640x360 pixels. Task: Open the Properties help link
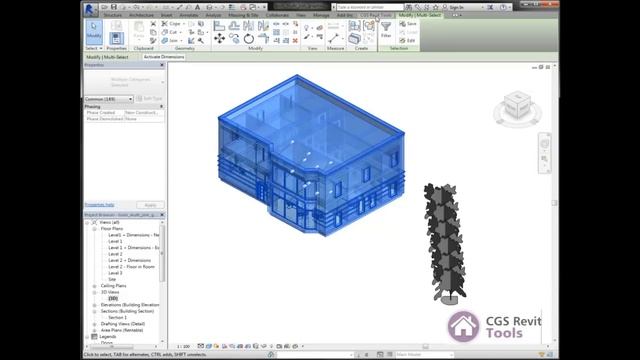99,205
